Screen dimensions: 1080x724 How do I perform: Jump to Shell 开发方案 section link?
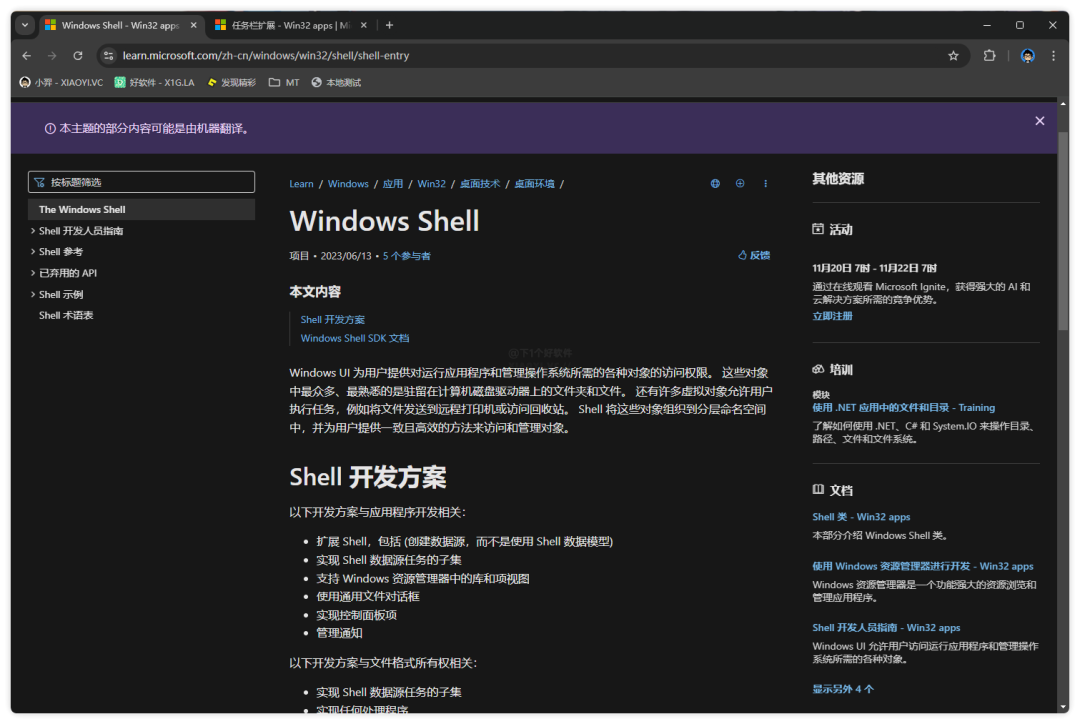[x=333, y=320]
